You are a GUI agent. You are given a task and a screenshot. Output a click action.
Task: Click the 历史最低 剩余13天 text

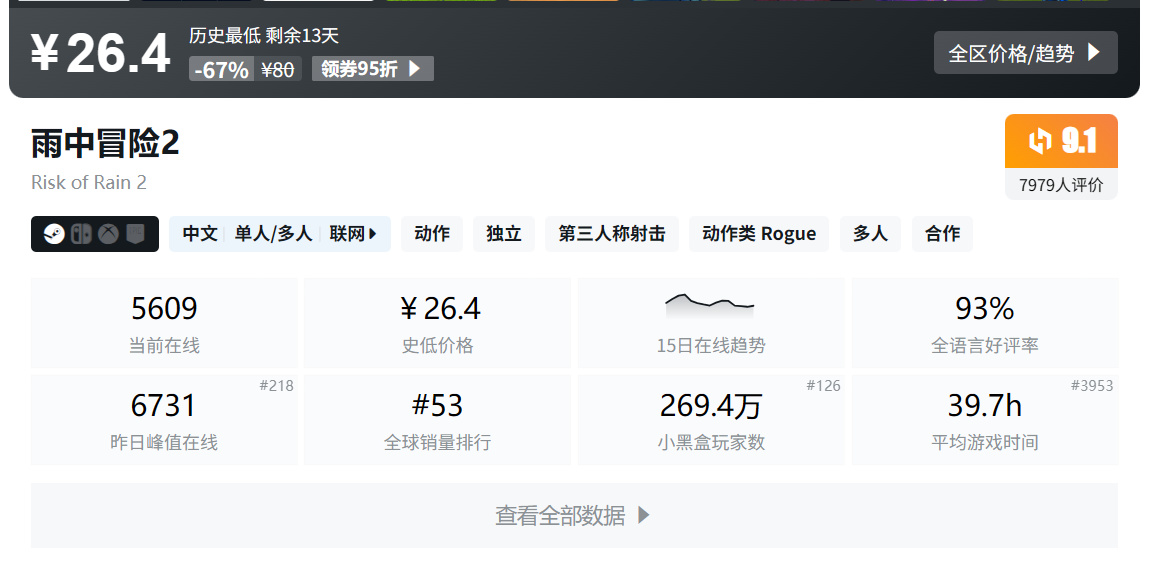click(264, 35)
